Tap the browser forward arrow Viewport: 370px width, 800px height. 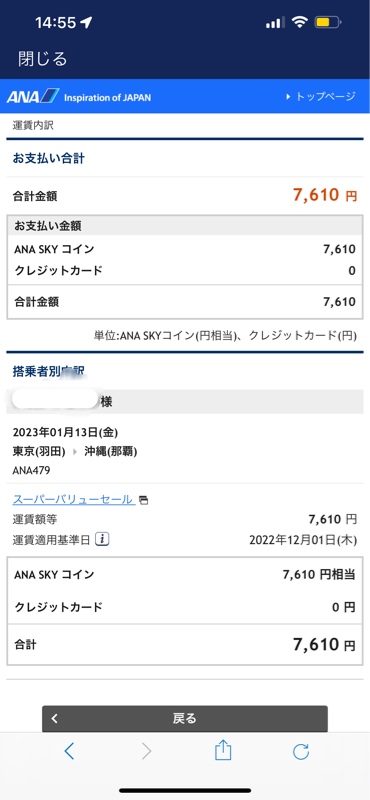146,751
